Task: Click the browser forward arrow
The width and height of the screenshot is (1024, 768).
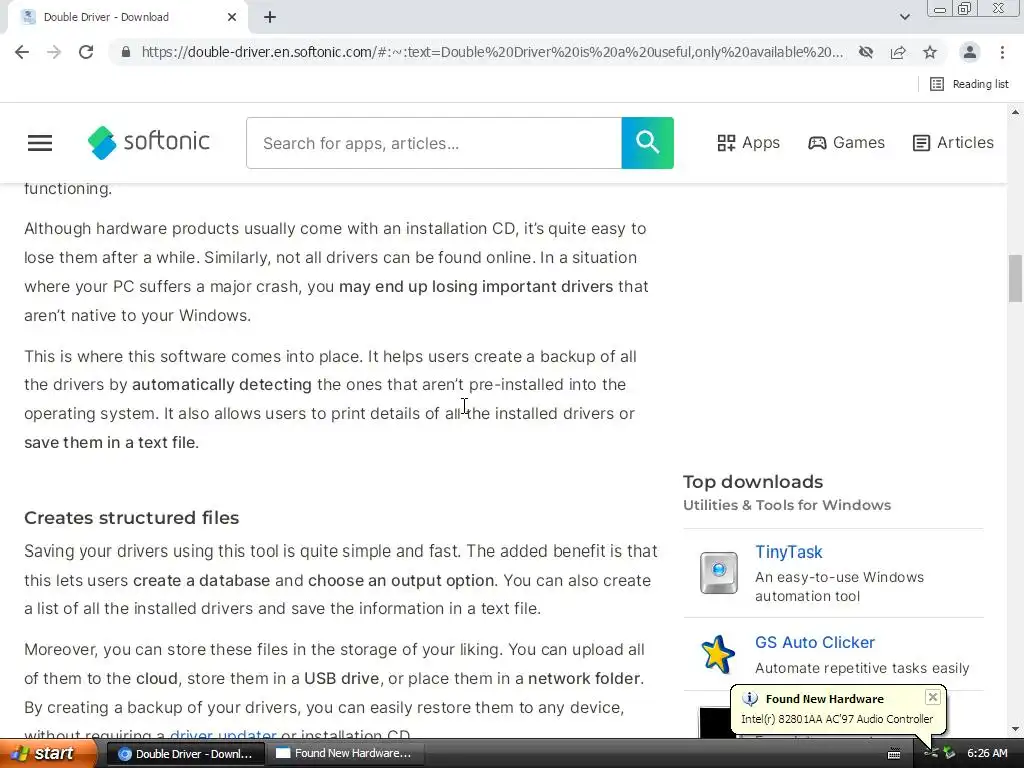Action: pyautogui.click(x=54, y=52)
